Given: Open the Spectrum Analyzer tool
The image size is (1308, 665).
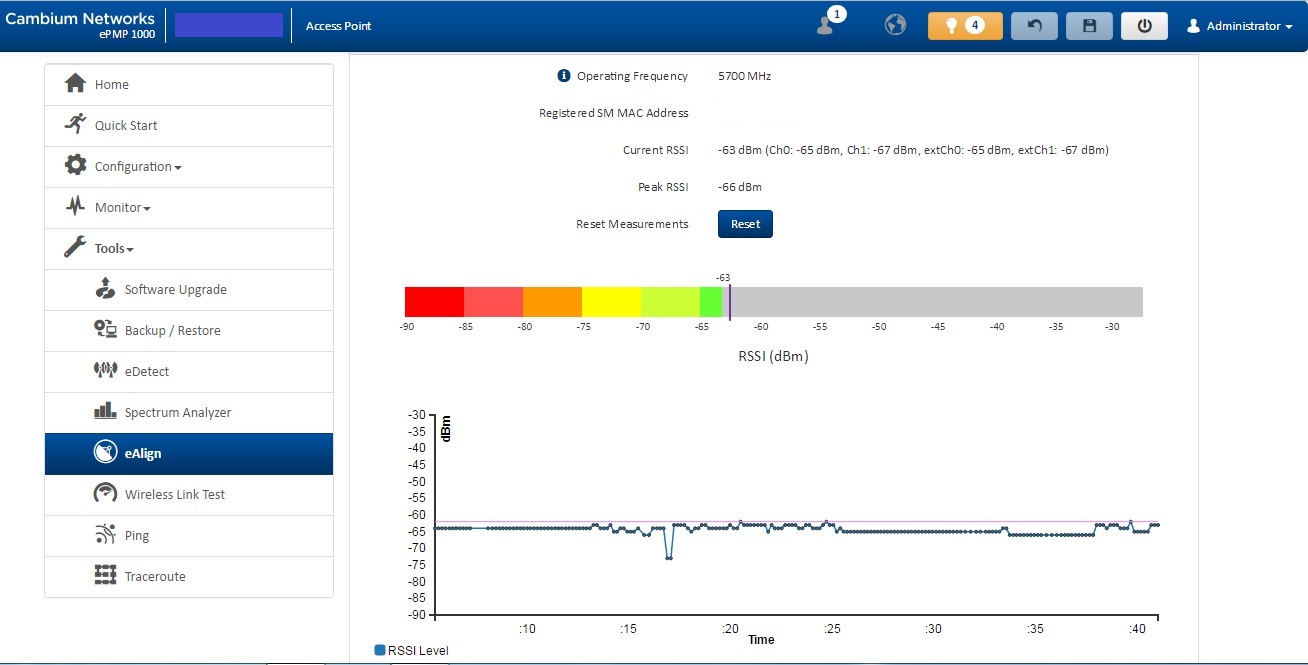Looking at the screenshot, I should (x=177, y=413).
